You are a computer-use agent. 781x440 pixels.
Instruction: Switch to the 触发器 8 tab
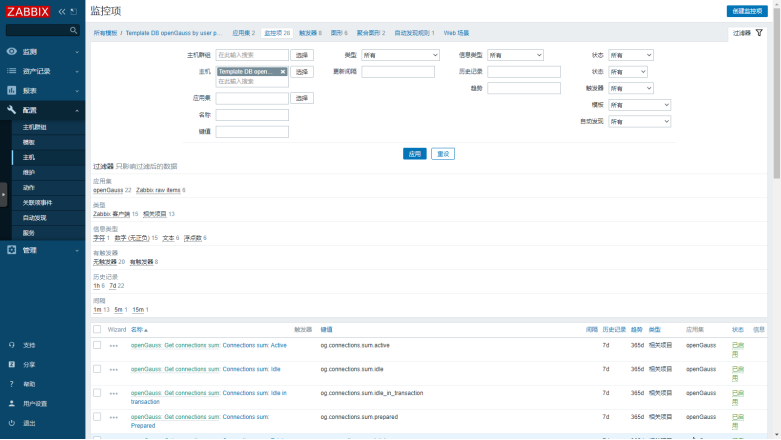[310, 33]
